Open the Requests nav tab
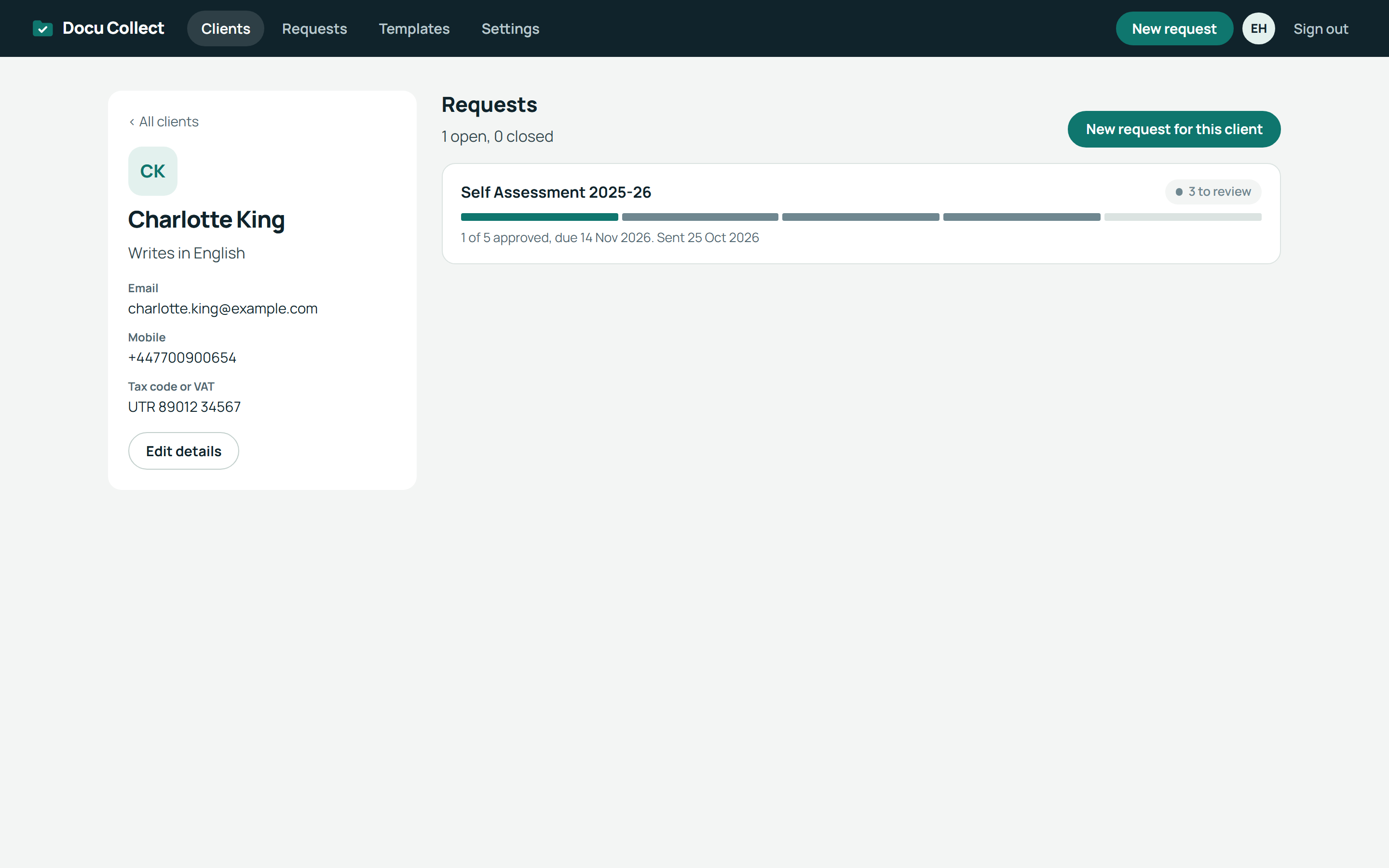The height and width of the screenshot is (868, 1389). (314, 29)
